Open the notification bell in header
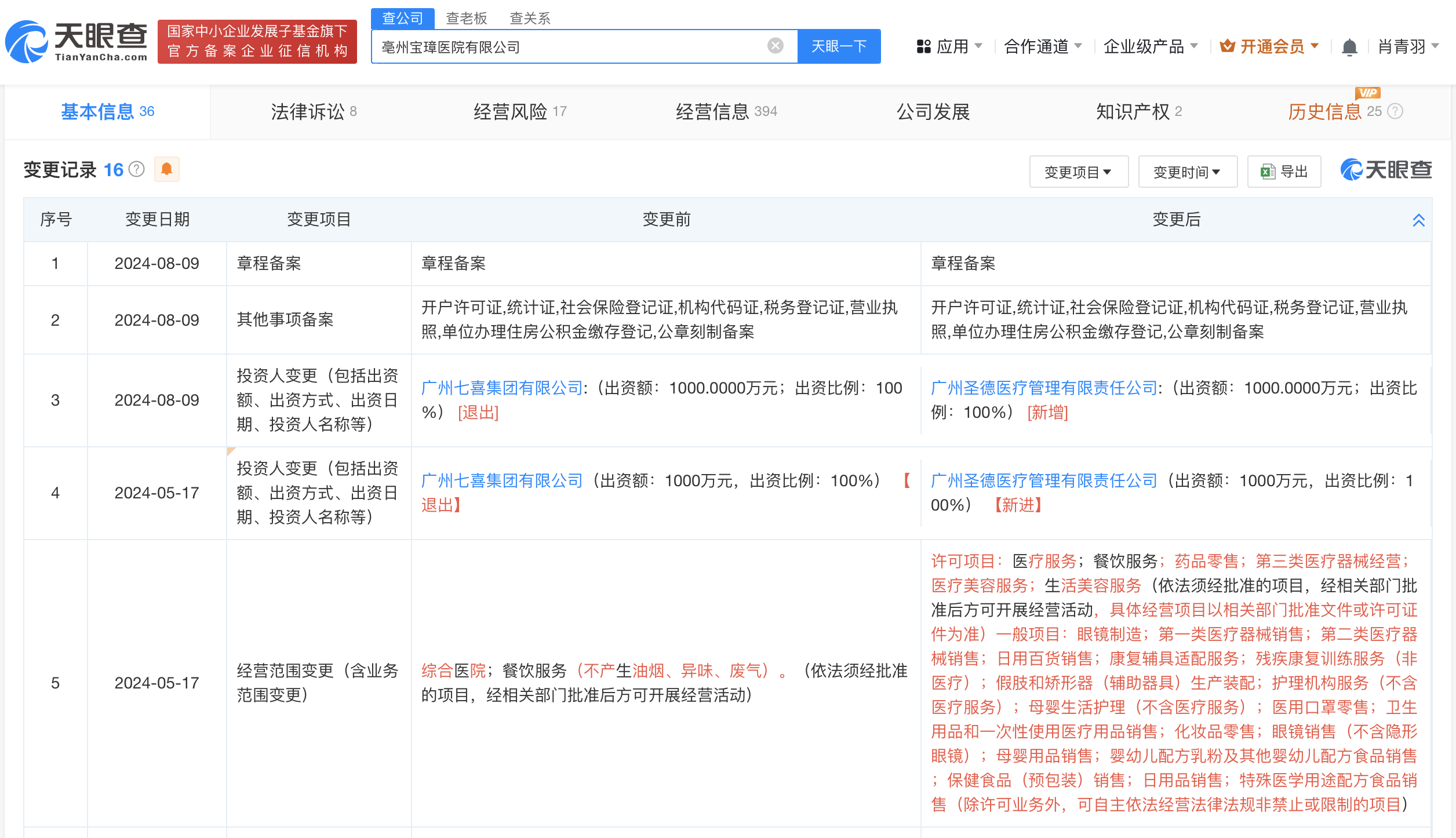This screenshot has width=1456, height=838. tap(1349, 46)
